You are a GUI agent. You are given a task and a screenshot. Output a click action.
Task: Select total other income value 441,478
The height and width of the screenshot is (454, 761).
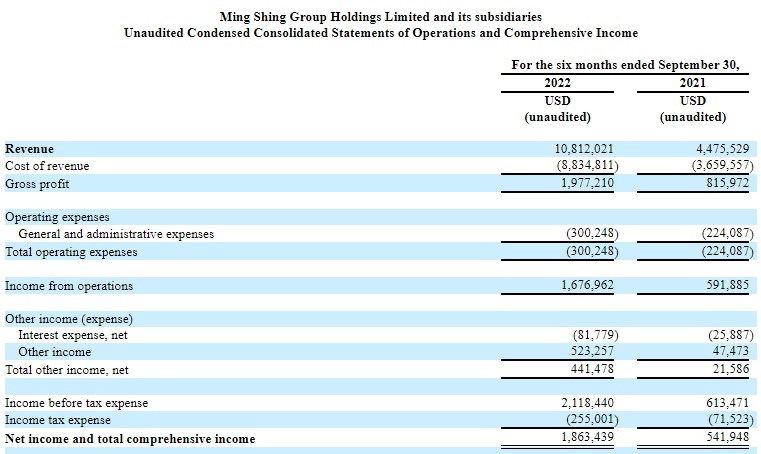coord(592,369)
